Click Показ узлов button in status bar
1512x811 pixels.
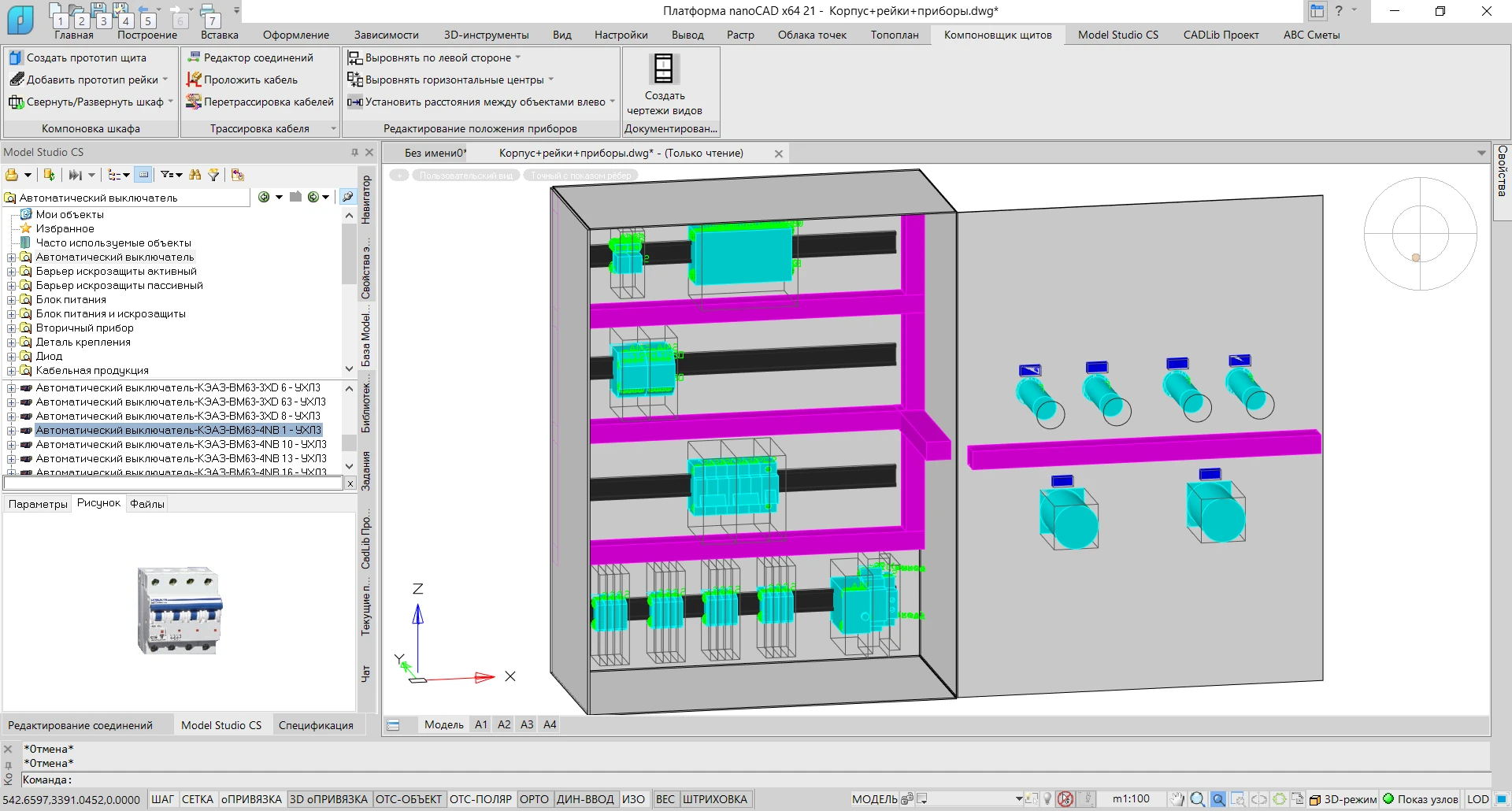click(1420, 799)
